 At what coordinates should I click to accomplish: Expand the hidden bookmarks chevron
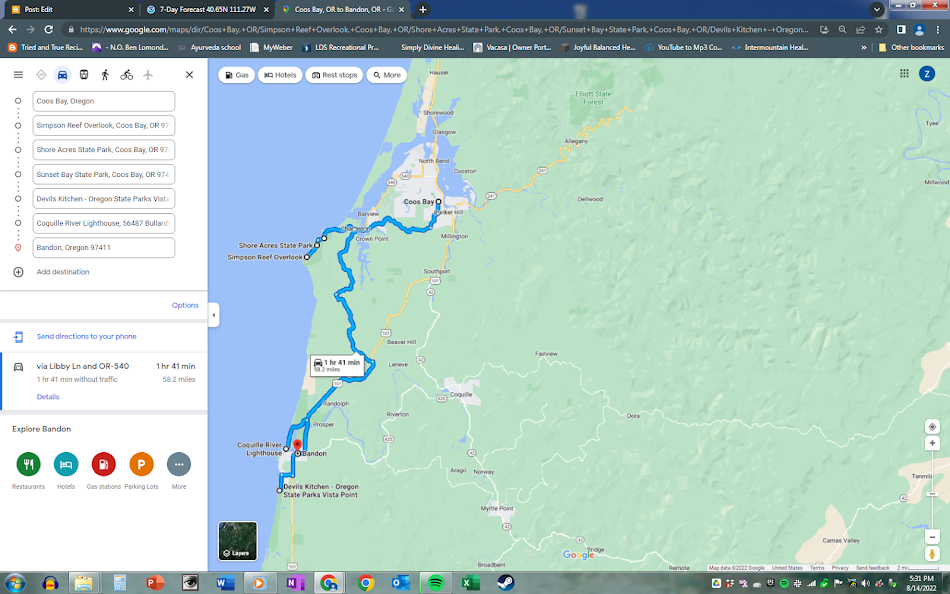coord(864,47)
